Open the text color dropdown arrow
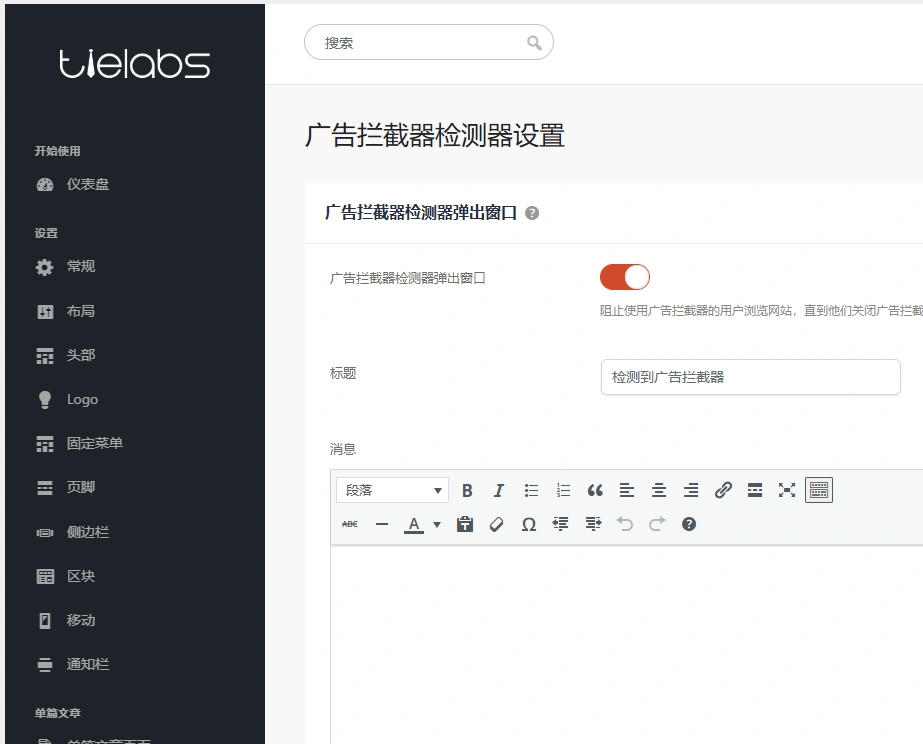Screen dimensions: 923x744 [x=436, y=523]
